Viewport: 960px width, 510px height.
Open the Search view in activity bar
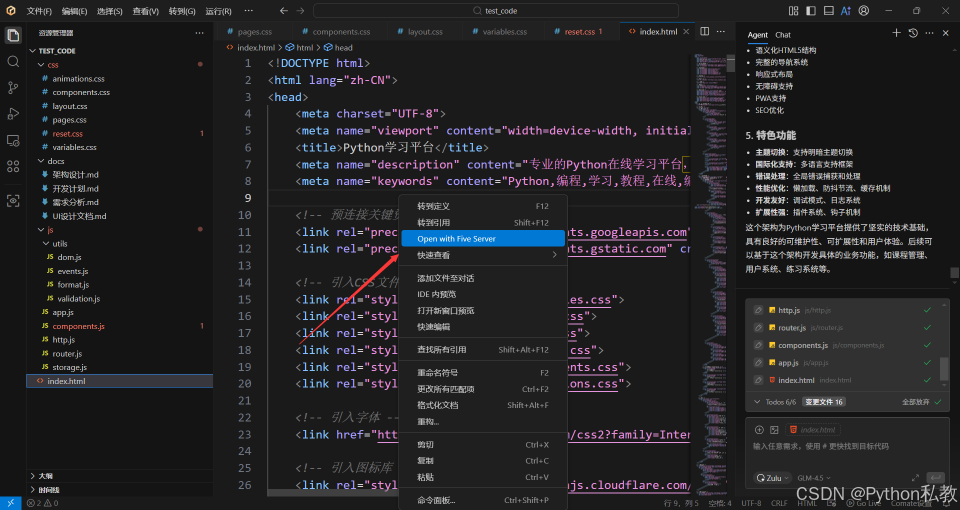point(13,61)
